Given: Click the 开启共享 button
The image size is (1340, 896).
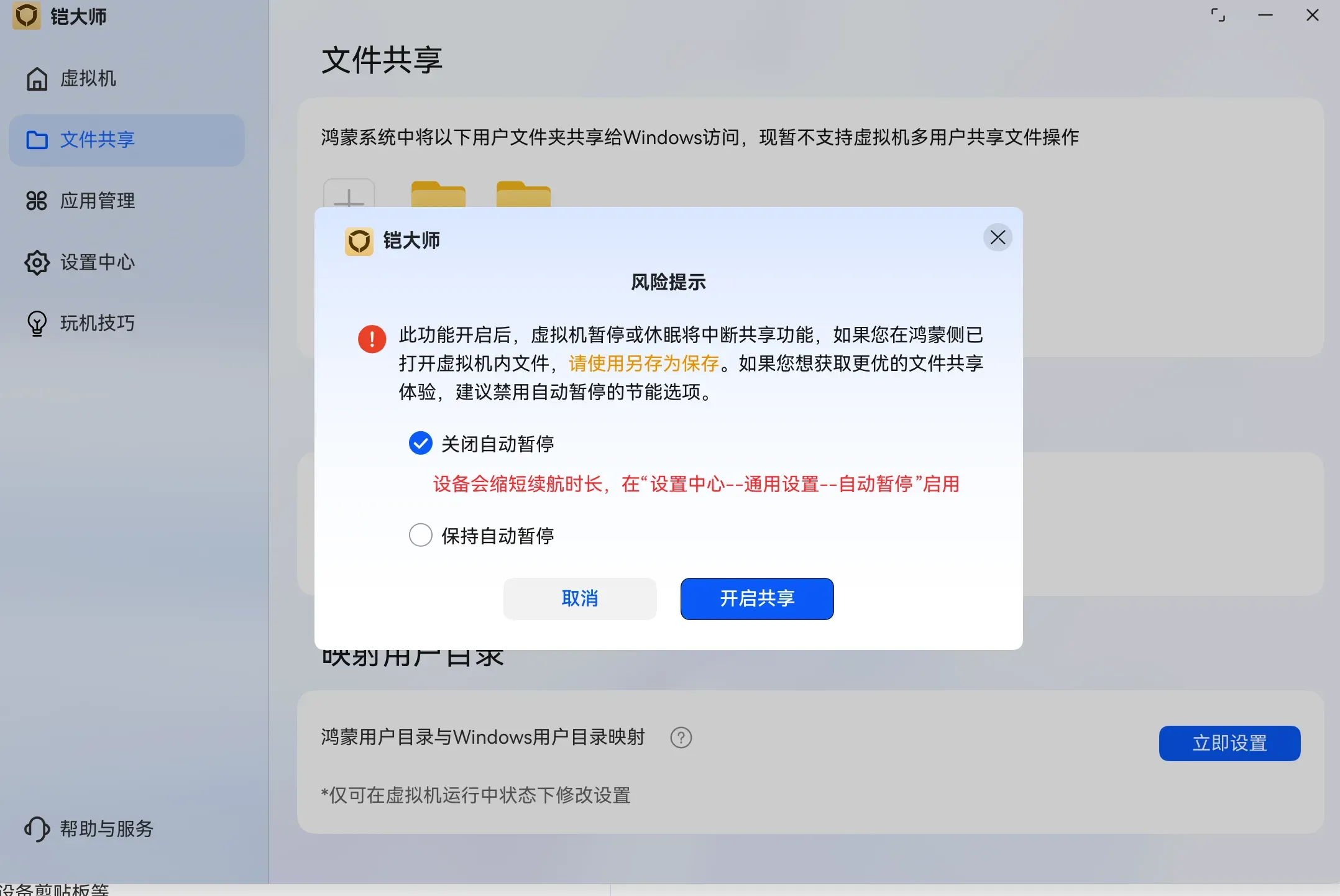Looking at the screenshot, I should pos(757,598).
